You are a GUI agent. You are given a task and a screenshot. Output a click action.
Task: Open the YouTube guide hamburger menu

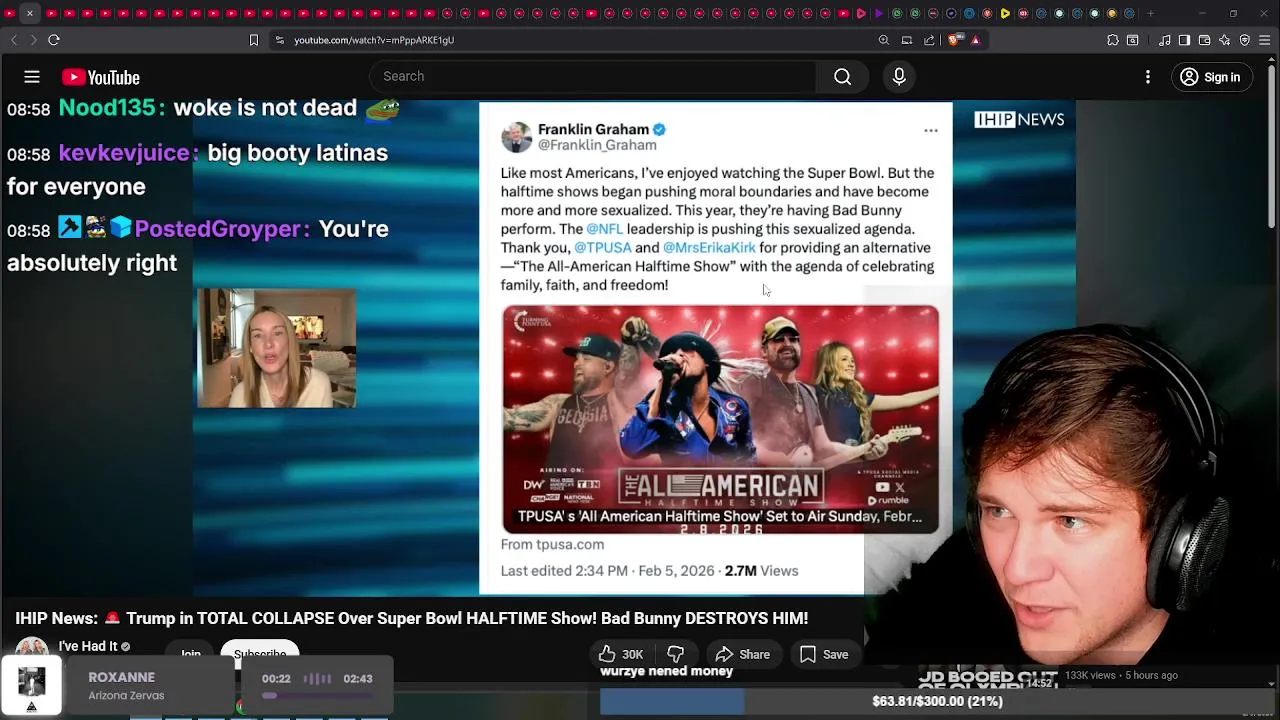[32, 77]
